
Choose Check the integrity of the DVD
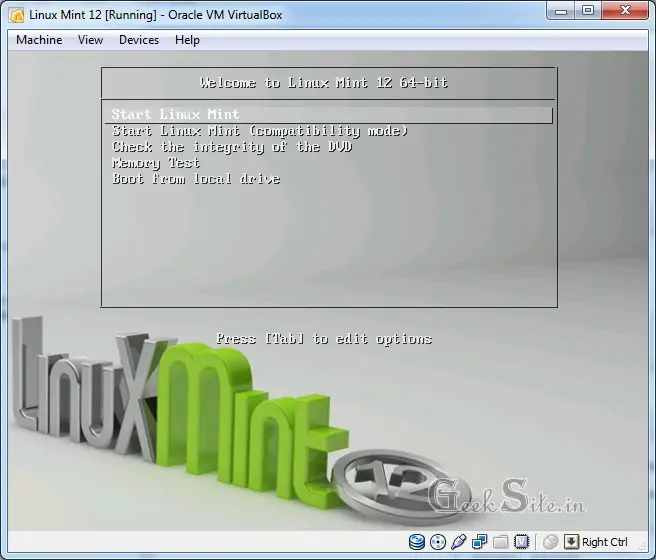coord(232,147)
